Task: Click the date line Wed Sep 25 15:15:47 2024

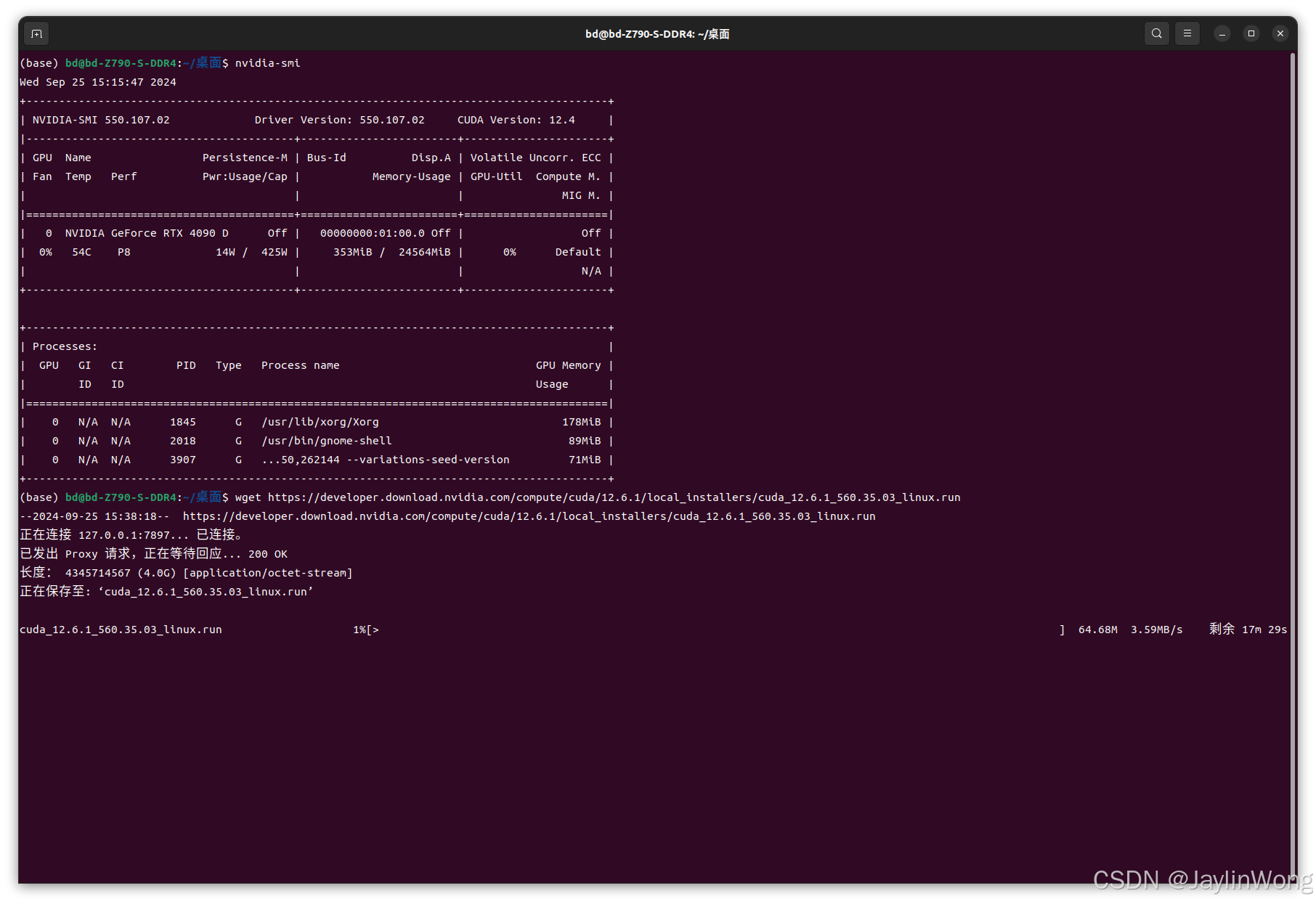Action: click(98, 82)
